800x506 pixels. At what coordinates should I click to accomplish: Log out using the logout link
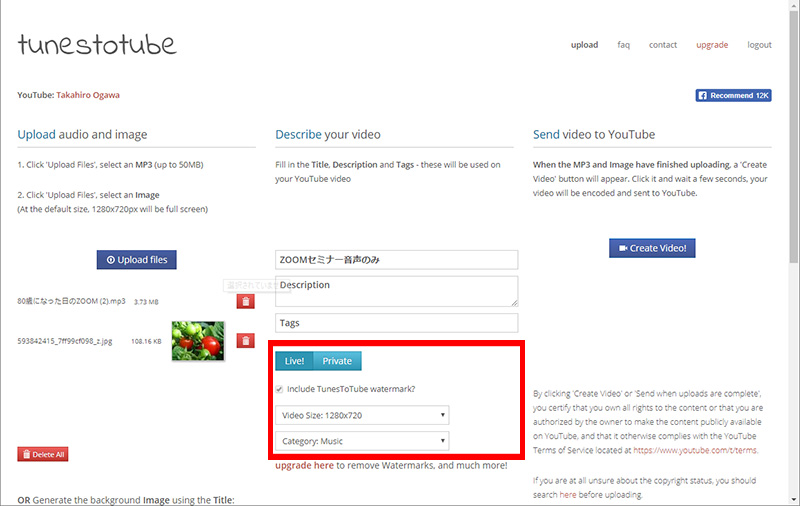tap(759, 45)
